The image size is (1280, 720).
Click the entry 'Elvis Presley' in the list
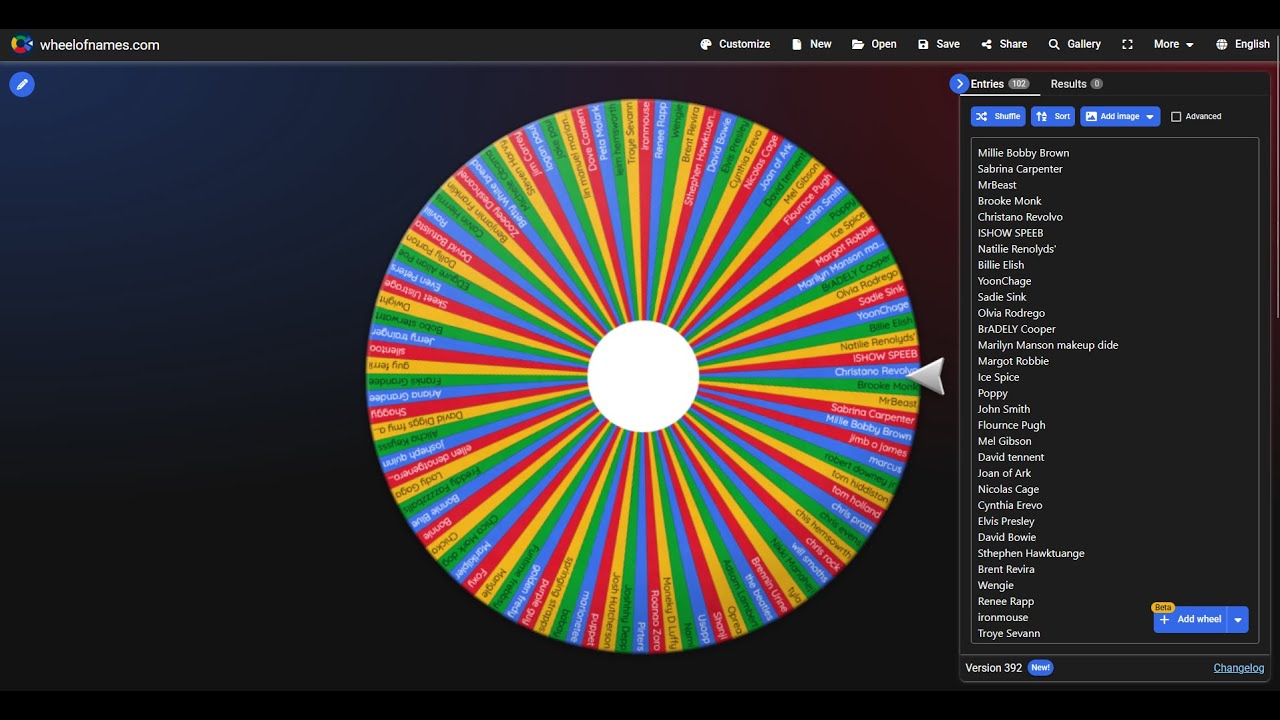pyautogui.click(x=1006, y=521)
